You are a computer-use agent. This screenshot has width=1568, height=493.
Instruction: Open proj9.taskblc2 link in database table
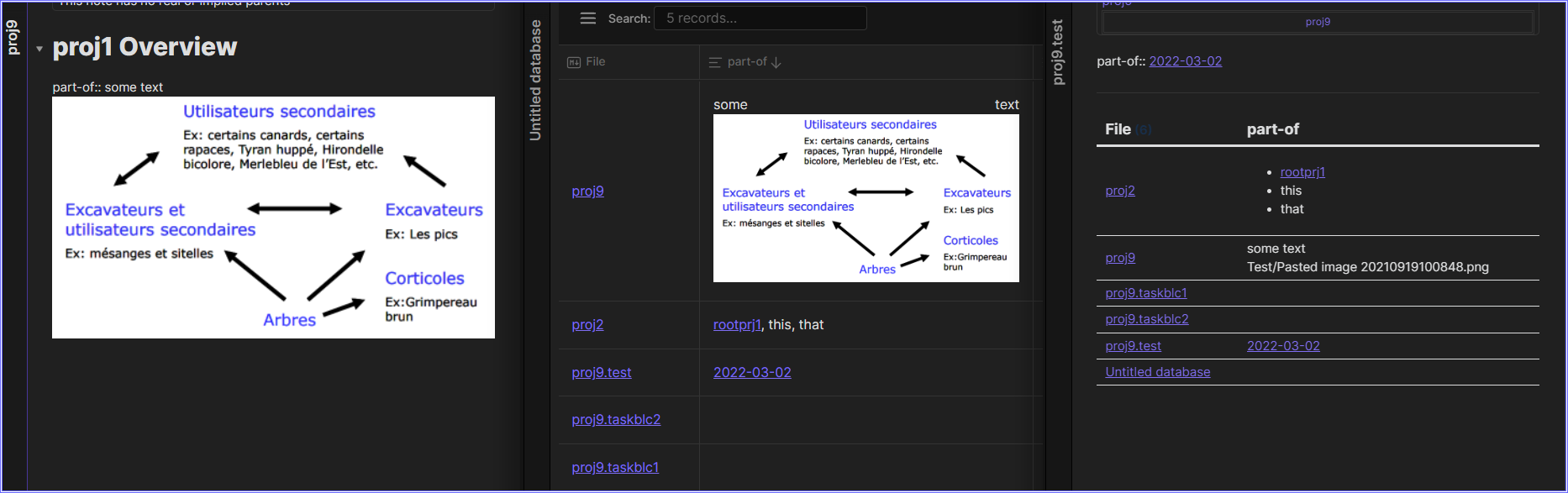coord(616,419)
